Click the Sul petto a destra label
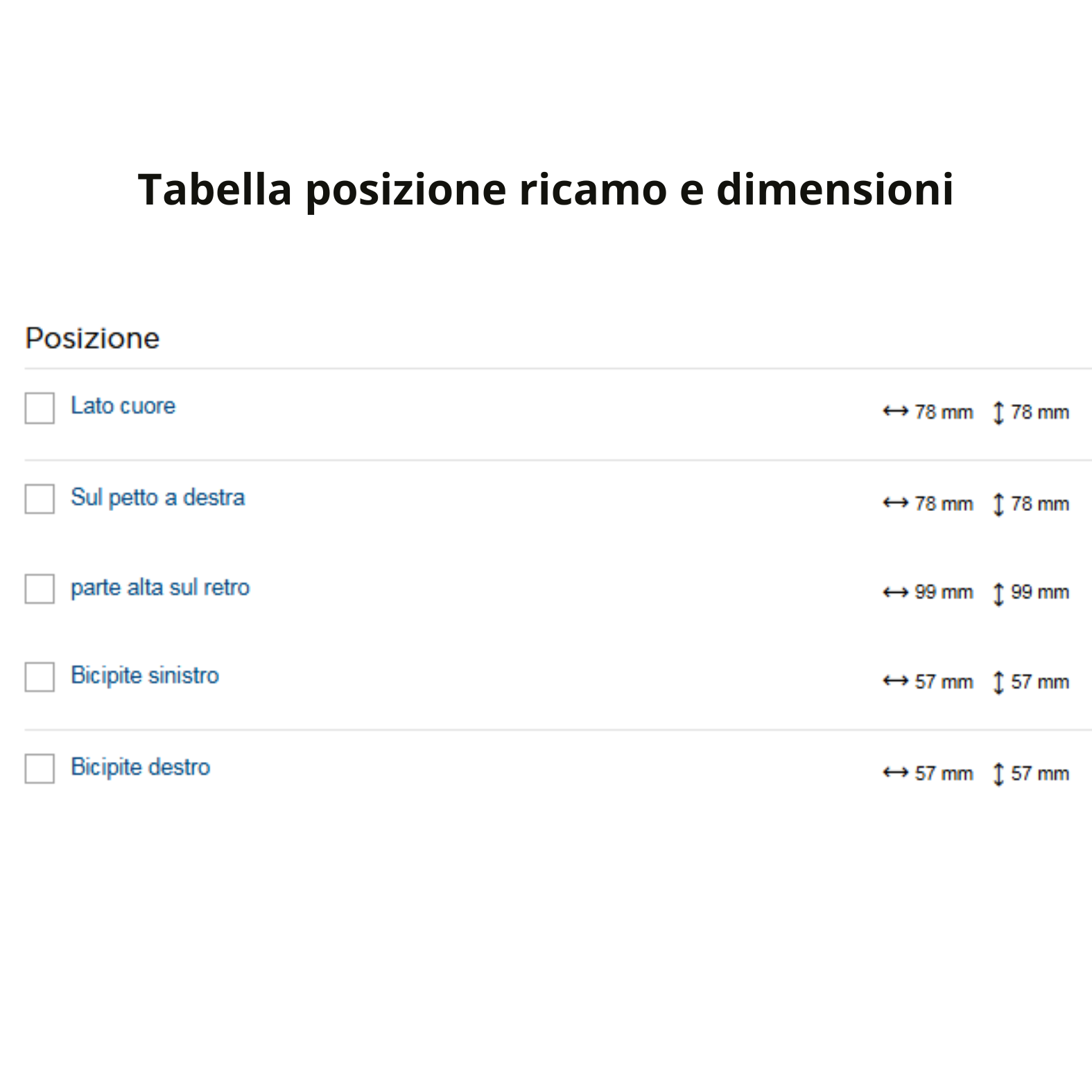This screenshot has width=1092, height=1092. point(158,498)
